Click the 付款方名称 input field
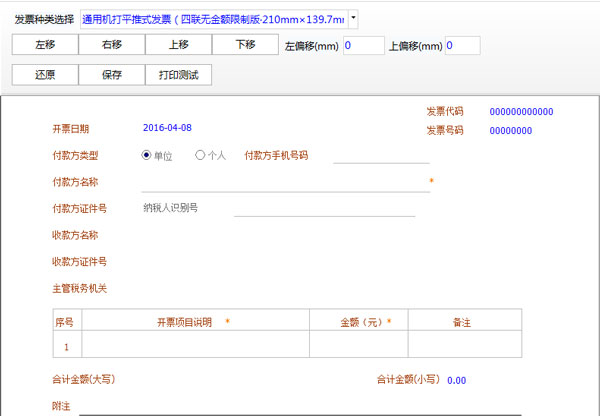This screenshot has height=416, width=600. point(285,182)
